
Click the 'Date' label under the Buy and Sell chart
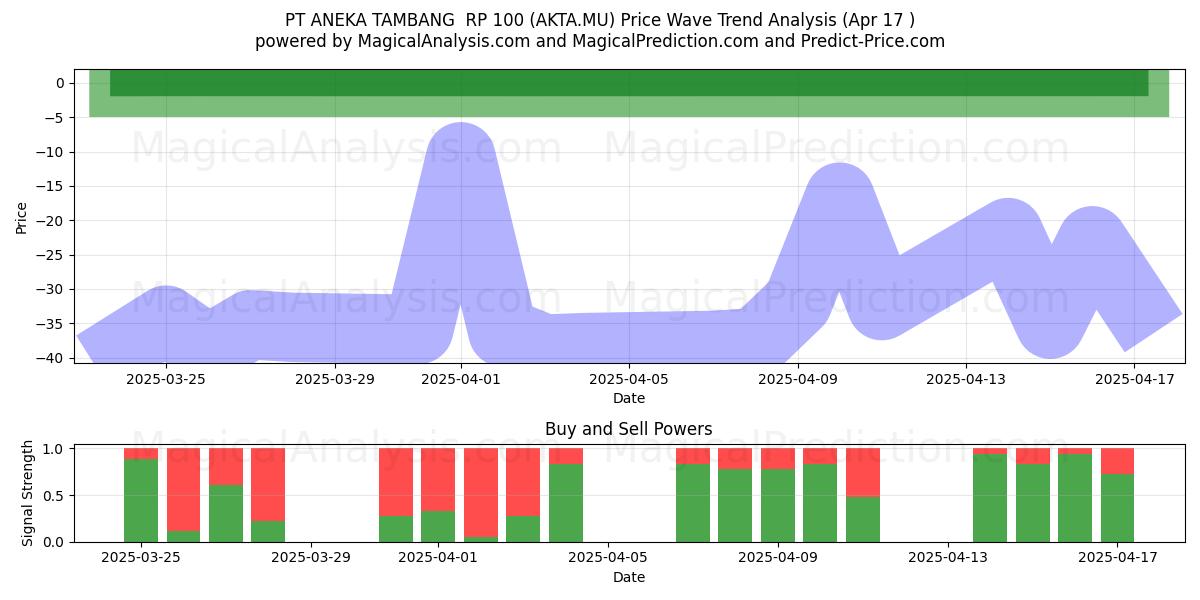tap(629, 577)
